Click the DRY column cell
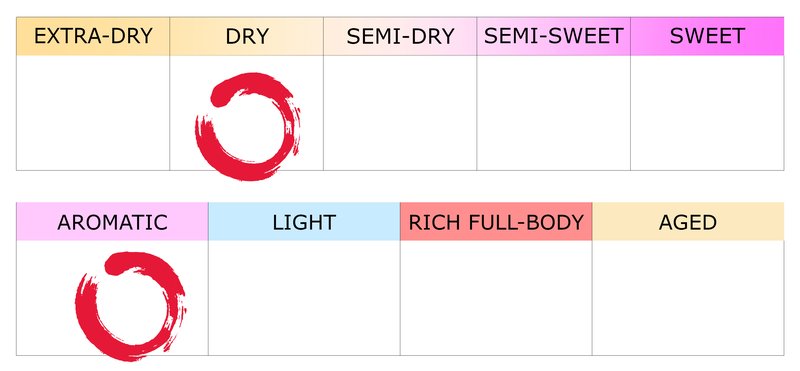This screenshot has height=371, width=800. [x=246, y=113]
